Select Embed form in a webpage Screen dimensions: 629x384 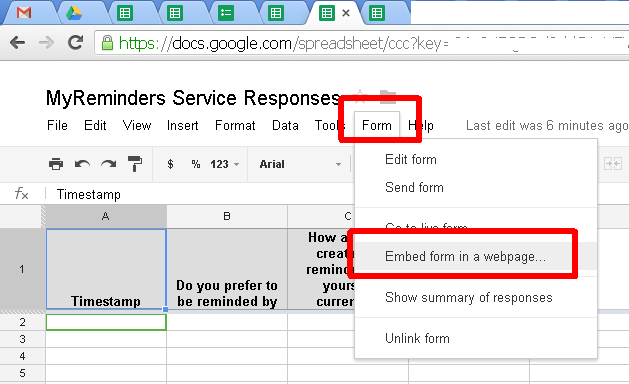coord(476,256)
